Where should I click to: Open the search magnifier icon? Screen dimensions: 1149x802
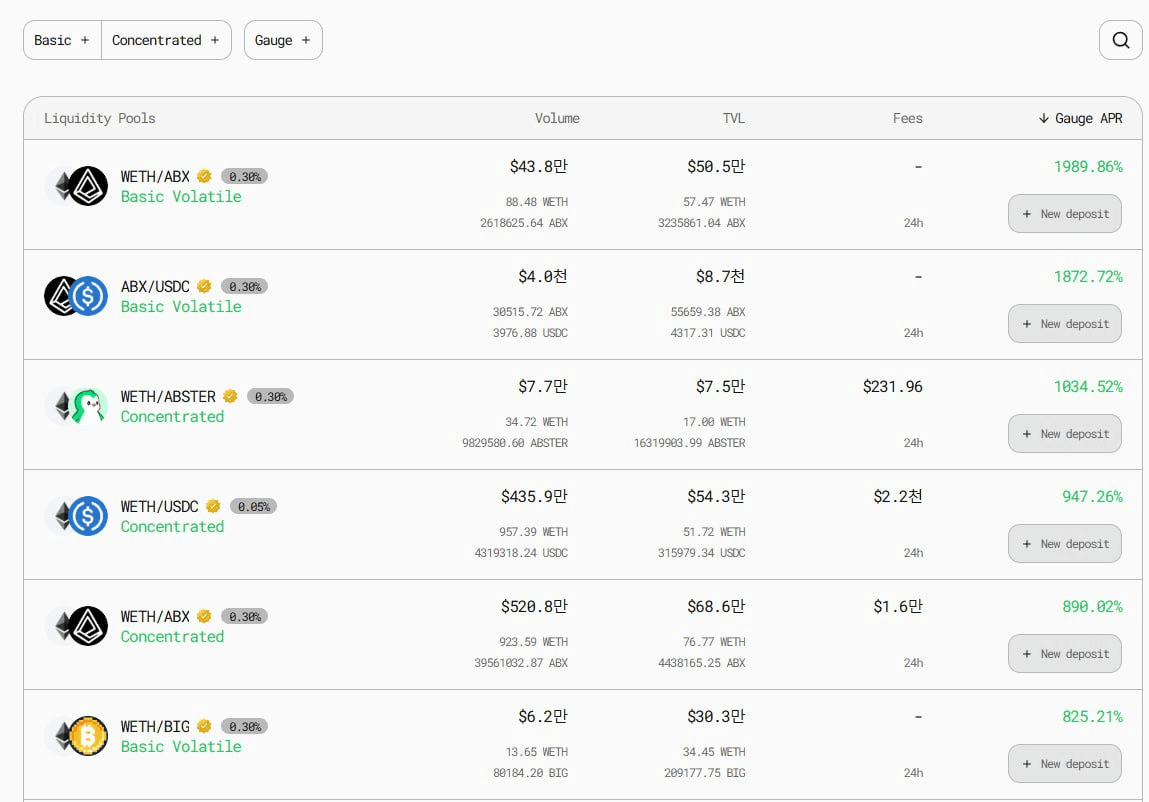(1120, 41)
